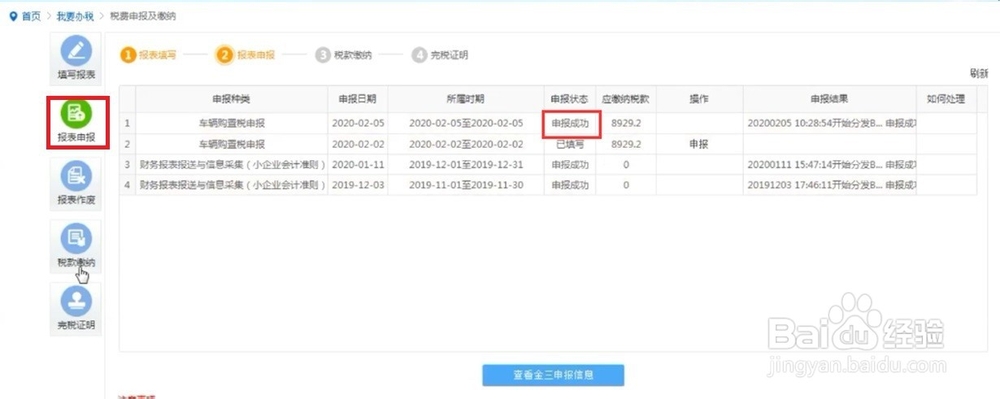Click the 申报 link in row 2

(x=699, y=144)
